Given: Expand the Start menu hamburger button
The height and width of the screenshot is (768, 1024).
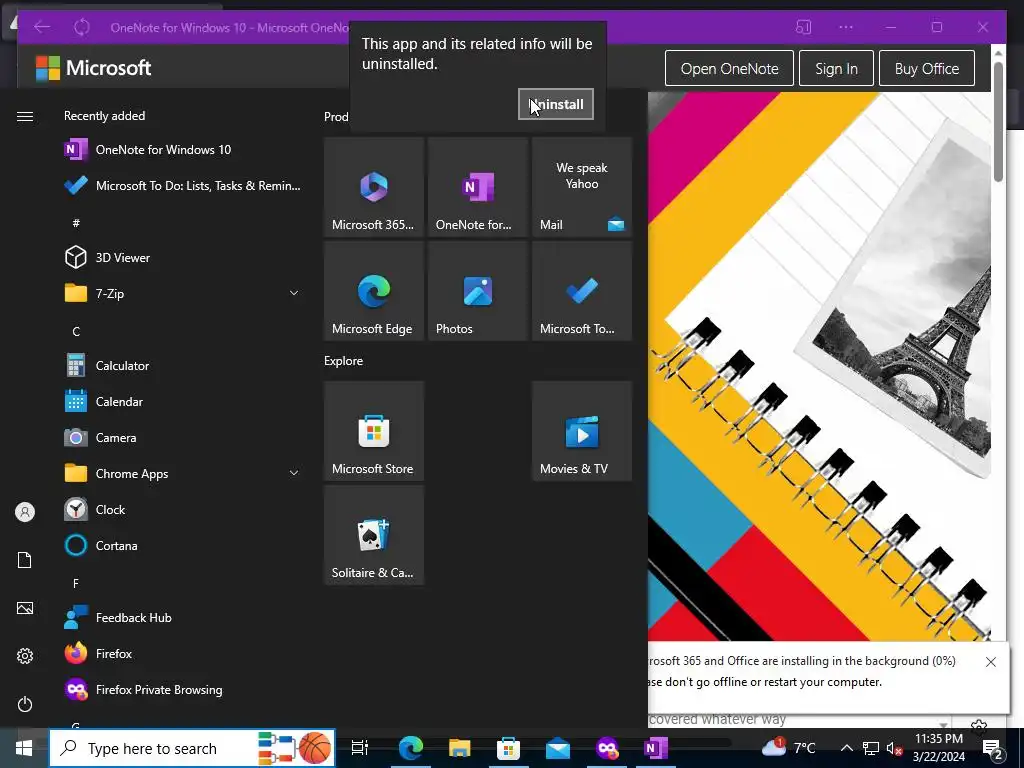Looking at the screenshot, I should (x=25, y=116).
